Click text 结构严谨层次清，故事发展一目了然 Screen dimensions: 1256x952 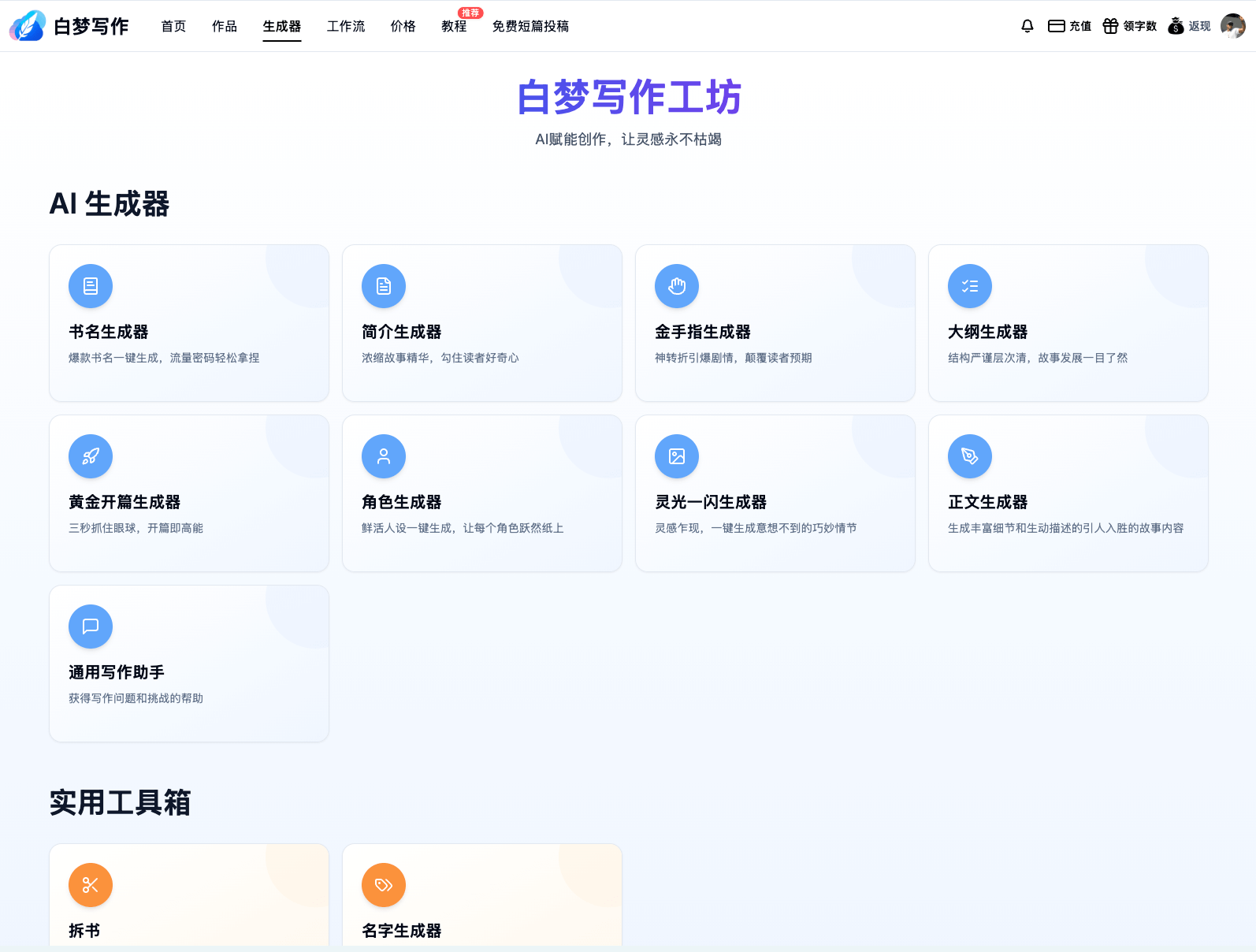[x=1038, y=358]
